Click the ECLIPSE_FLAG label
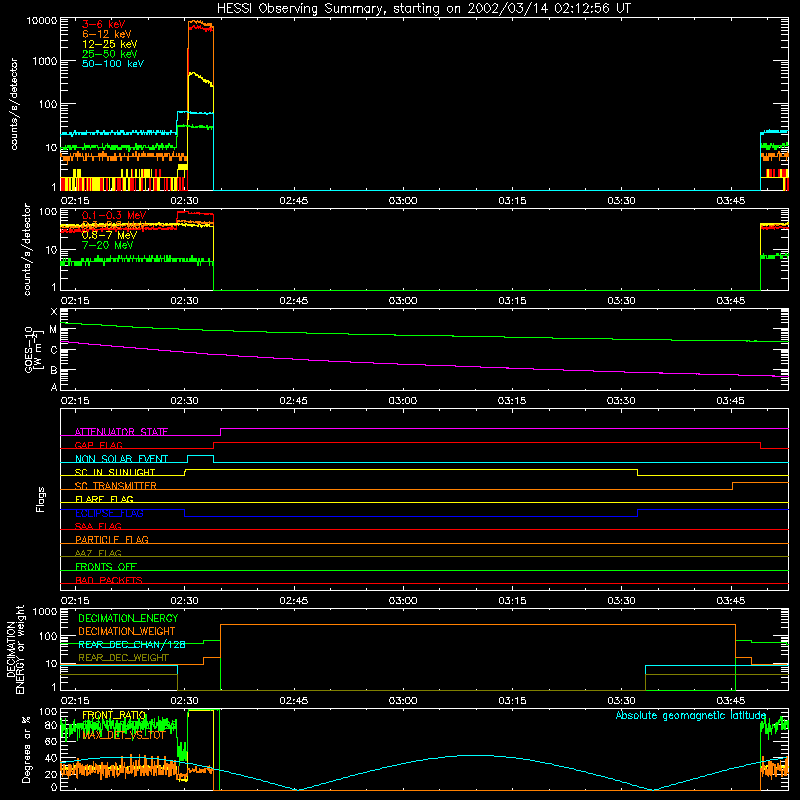The image size is (800, 800). [109, 513]
